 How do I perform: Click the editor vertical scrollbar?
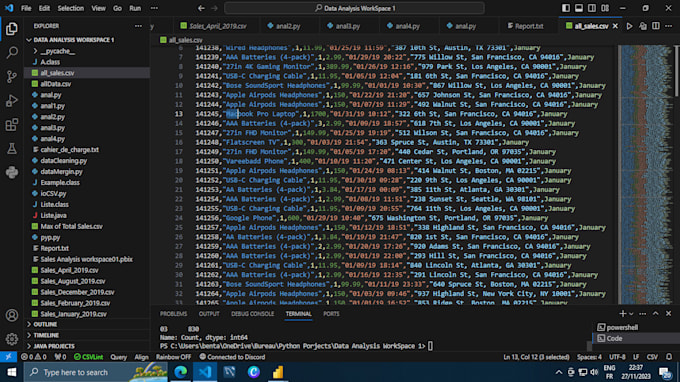(x=677, y=70)
